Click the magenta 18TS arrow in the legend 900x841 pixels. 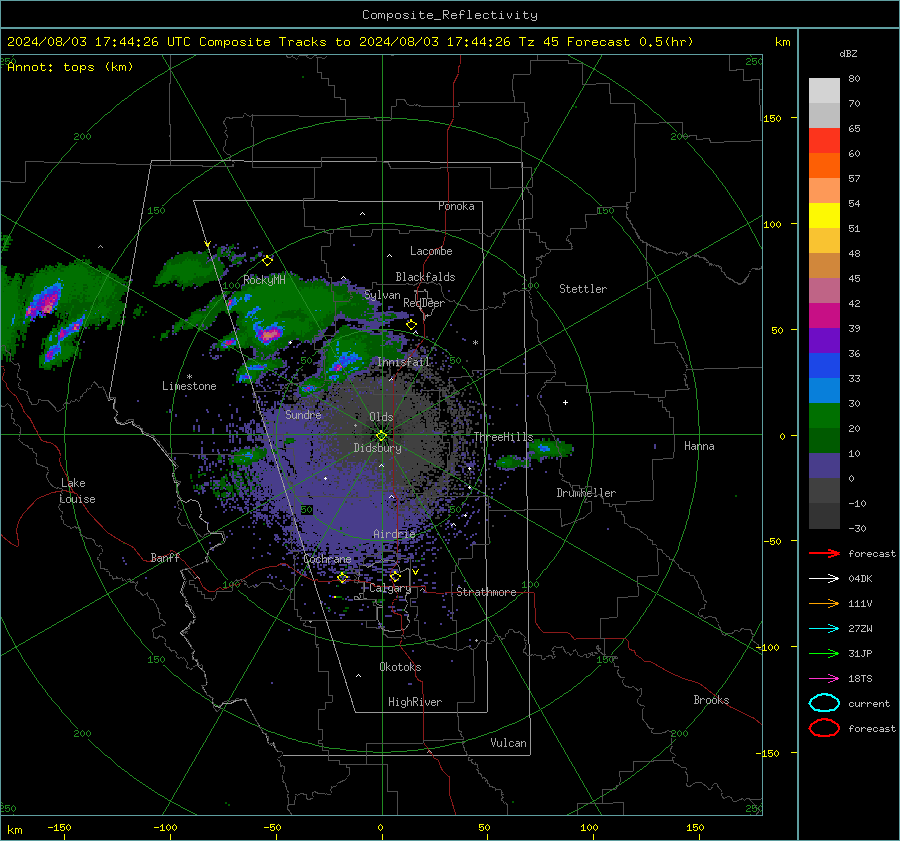click(824, 679)
